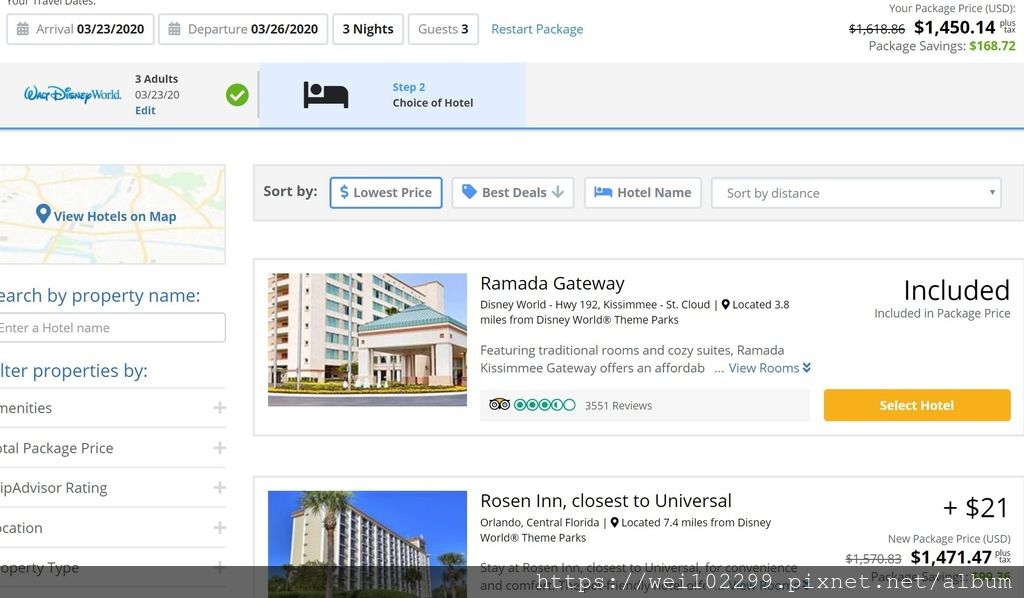This screenshot has height=598, width=1024.
Task: Click the bed icon for Step 2
Action: click(x=326, y=95)
